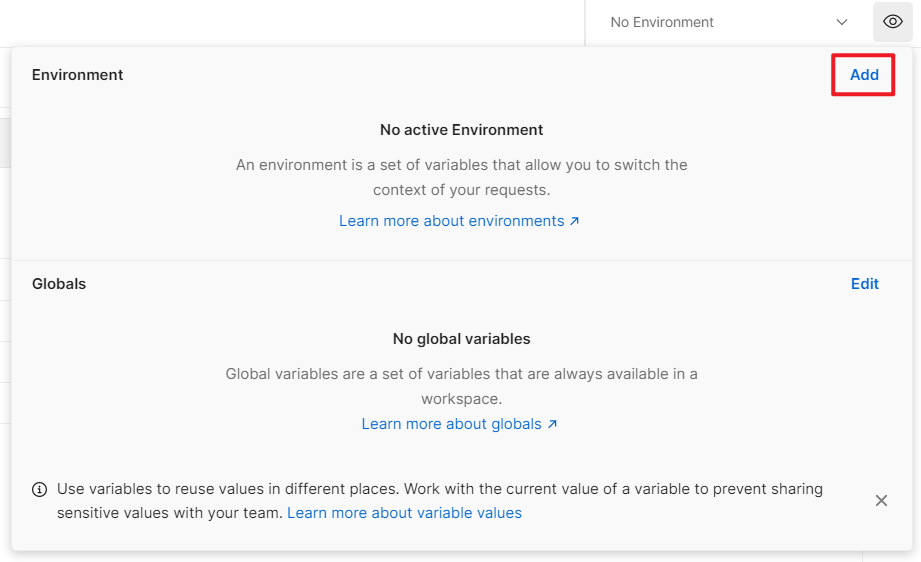Click Edit next to Globals
The image size is (921, 562).
864,284
